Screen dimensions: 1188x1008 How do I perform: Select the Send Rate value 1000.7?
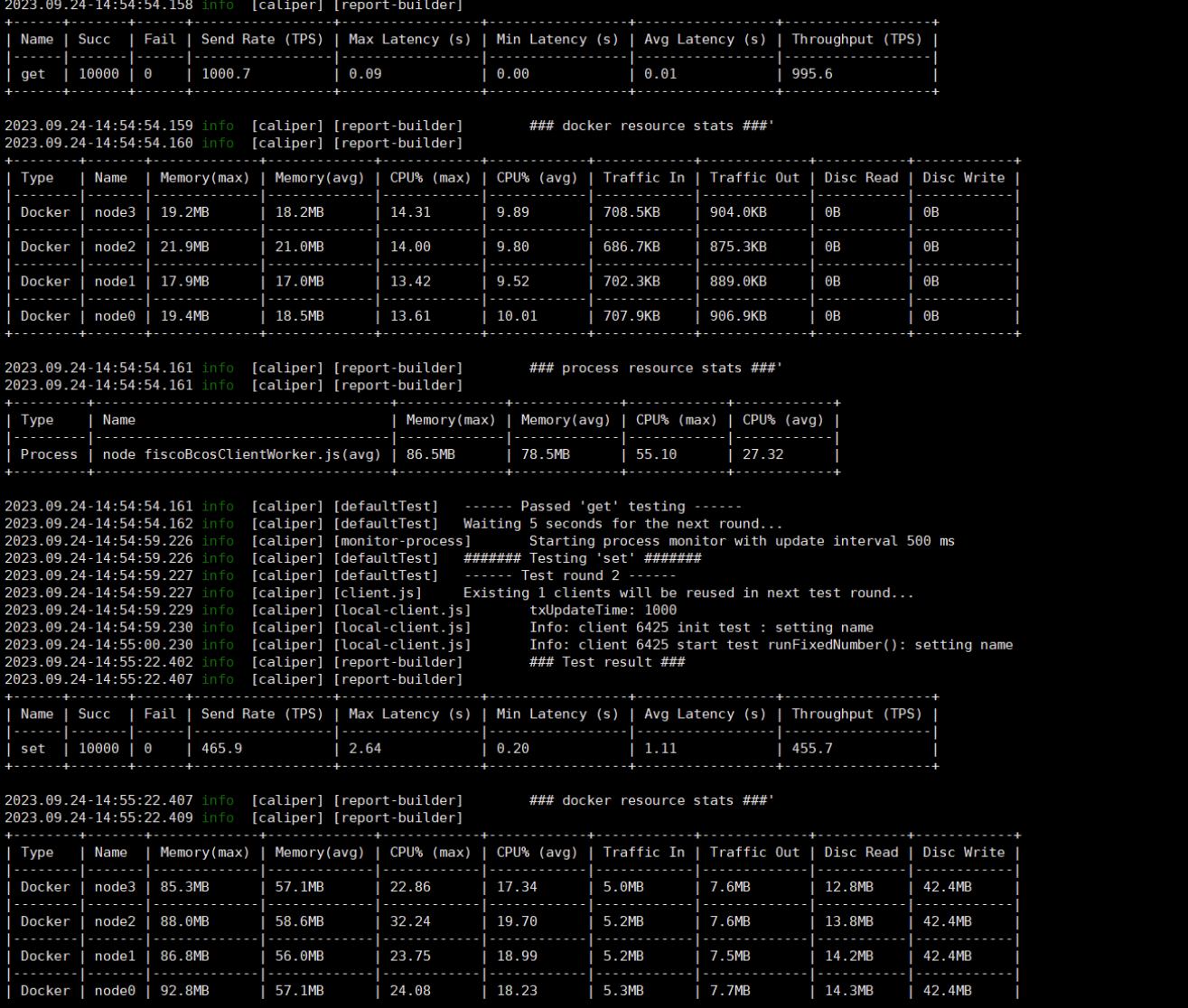point(226,74)
